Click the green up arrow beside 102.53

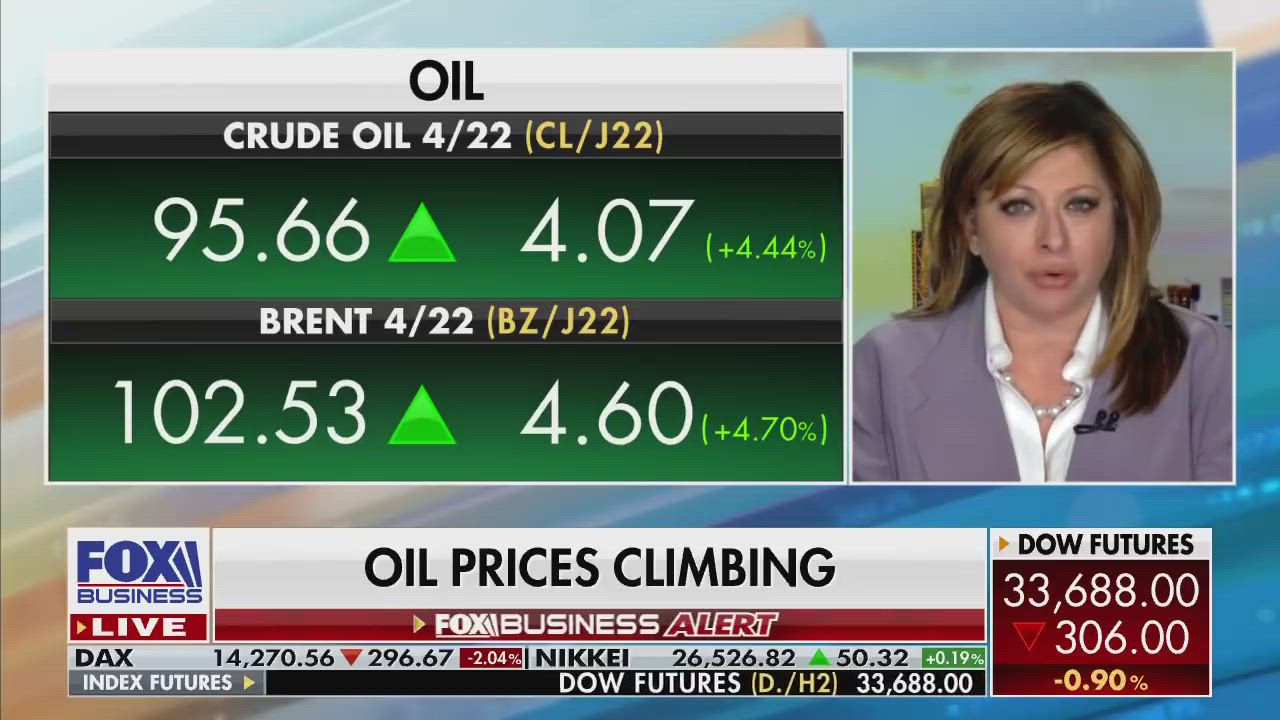[x=422, y=415]
